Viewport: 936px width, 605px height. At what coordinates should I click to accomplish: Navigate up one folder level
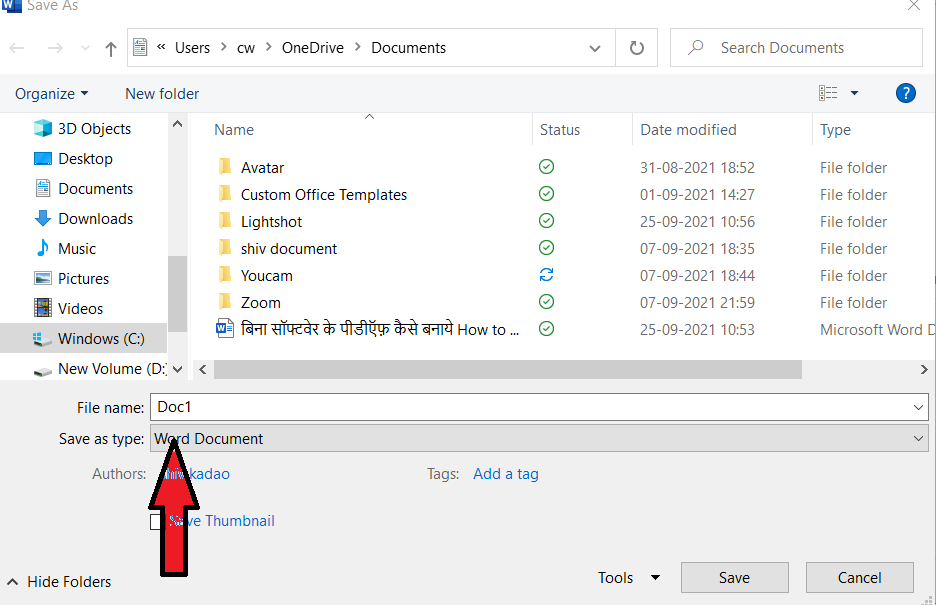click(x=110, y=47)
